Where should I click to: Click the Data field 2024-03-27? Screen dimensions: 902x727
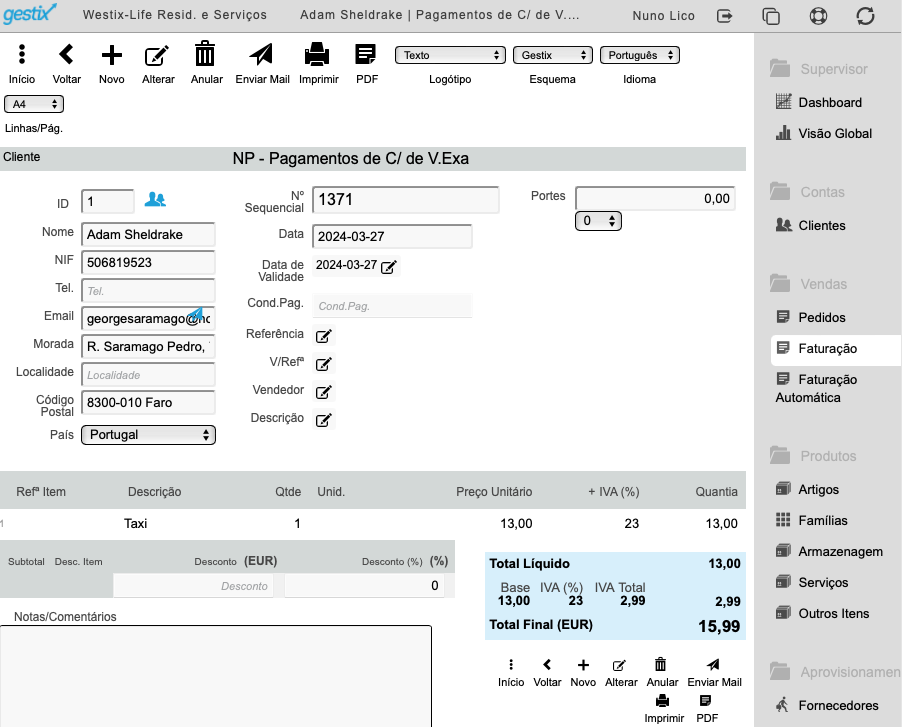392,236
